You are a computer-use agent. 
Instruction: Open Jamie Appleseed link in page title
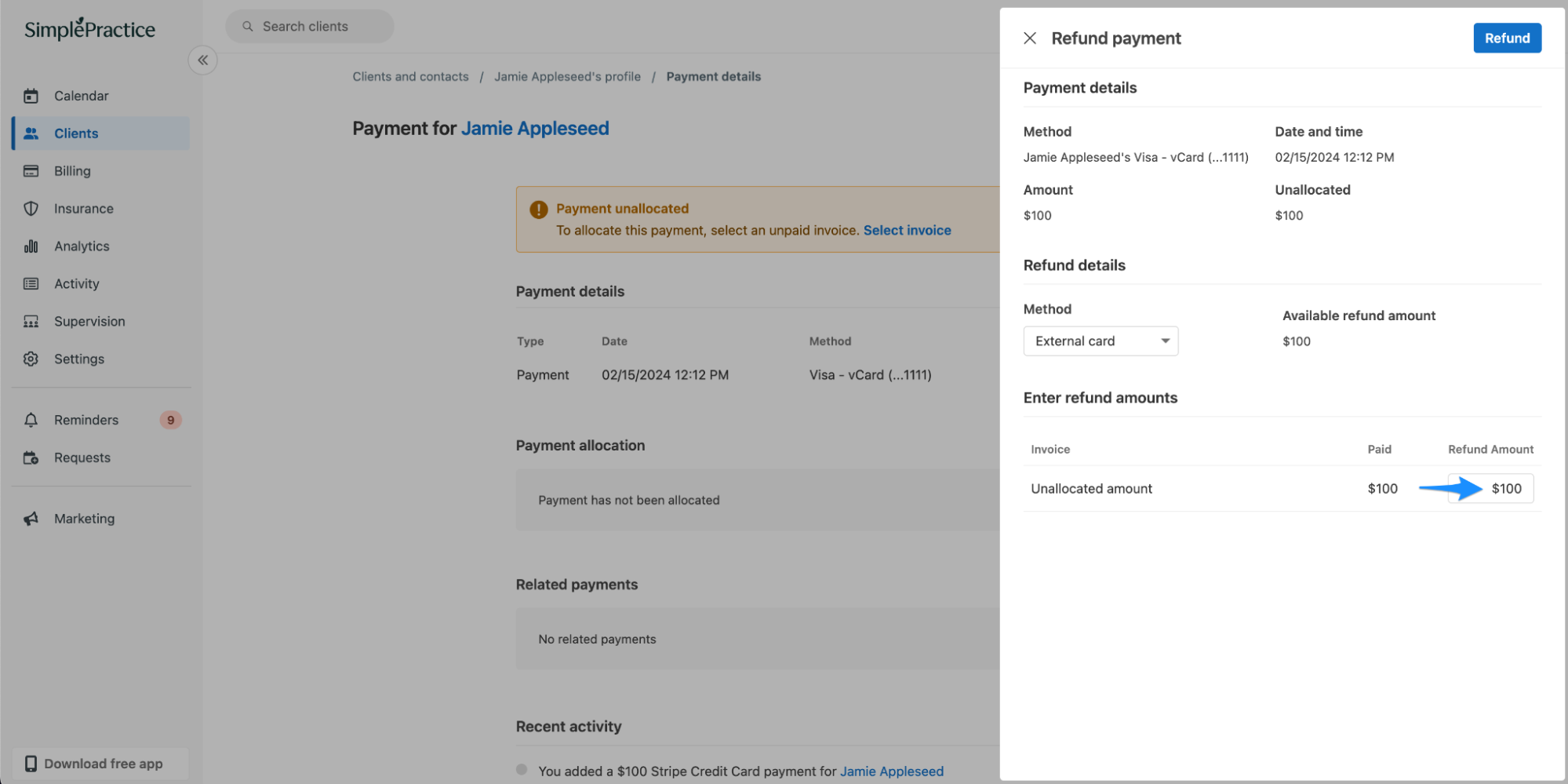(535, 129)
